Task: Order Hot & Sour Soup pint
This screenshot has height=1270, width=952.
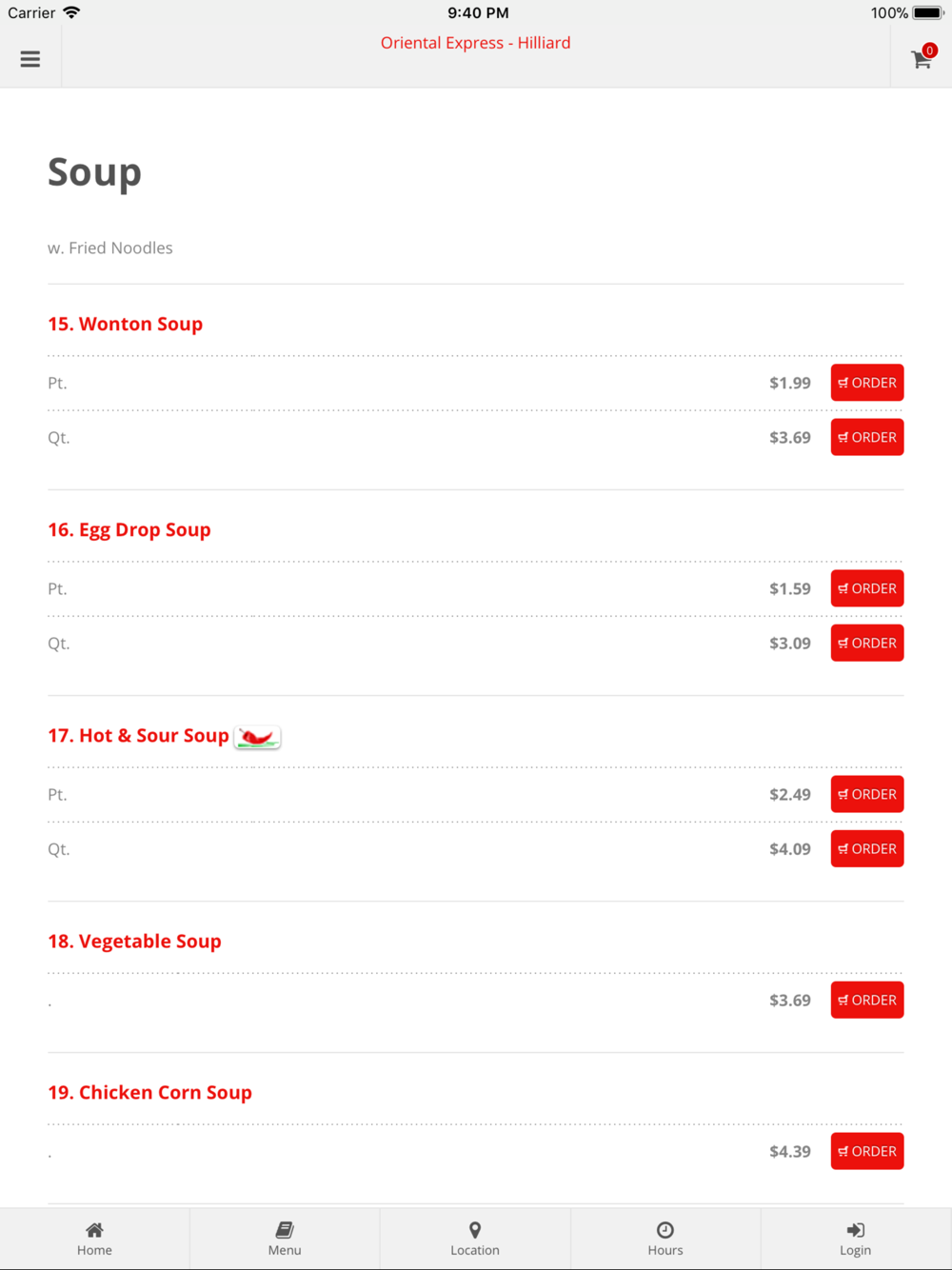Action: point(867,794)
